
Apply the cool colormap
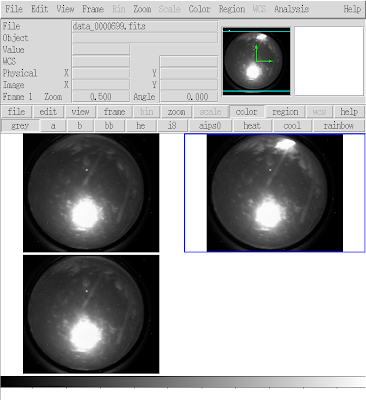292,126
